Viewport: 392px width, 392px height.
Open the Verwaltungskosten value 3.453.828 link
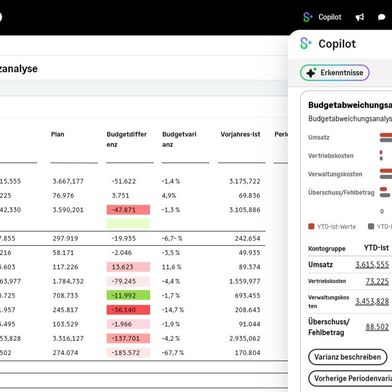click(x=372, y=301)
